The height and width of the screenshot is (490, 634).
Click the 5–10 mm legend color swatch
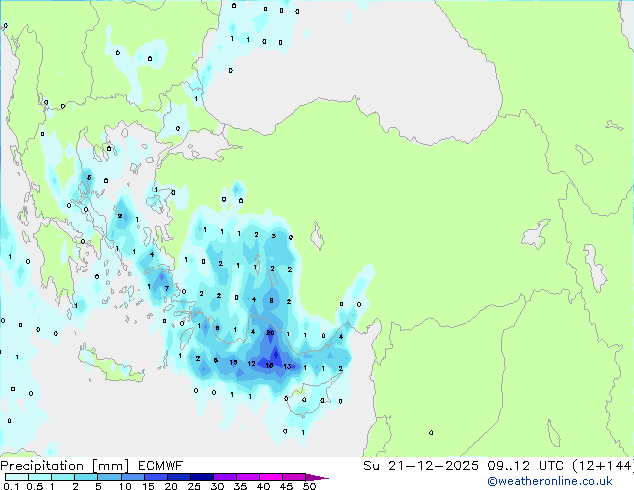[x=110, y=477]
